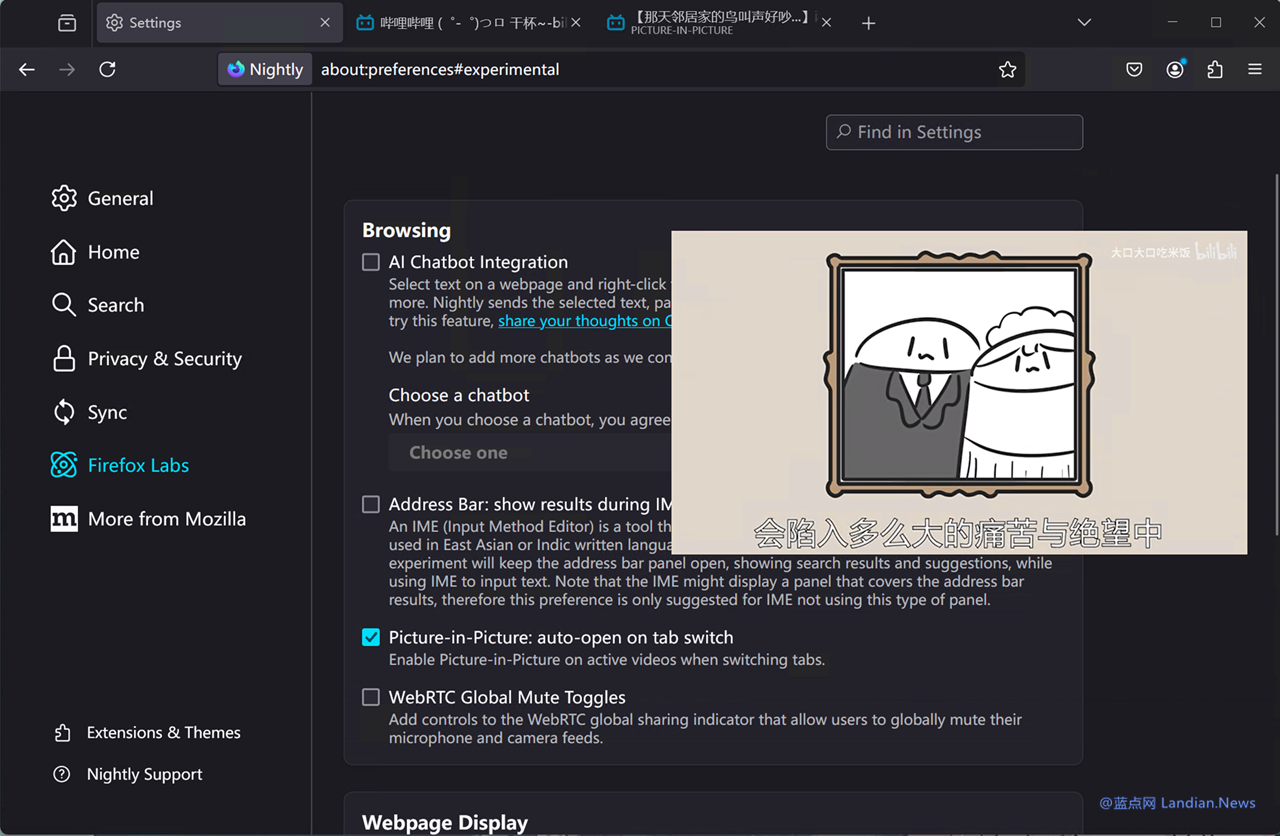Screen dimensions: 1280x836
Task: Open the Firefox account menu
Action: click(x=1175, y=69)
